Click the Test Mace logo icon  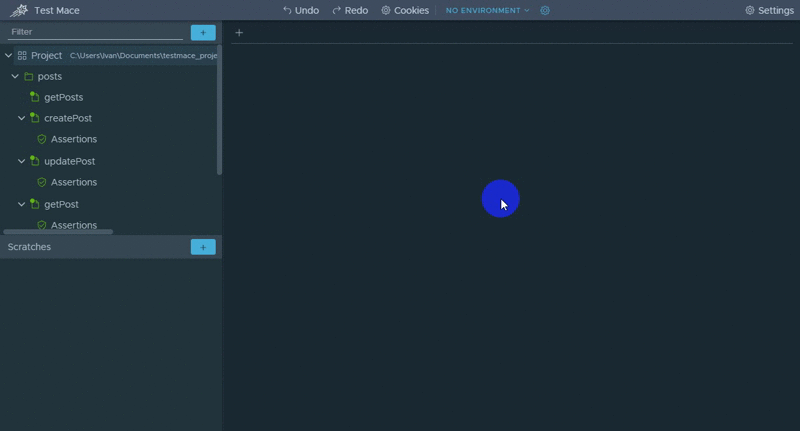pos(19,10)
